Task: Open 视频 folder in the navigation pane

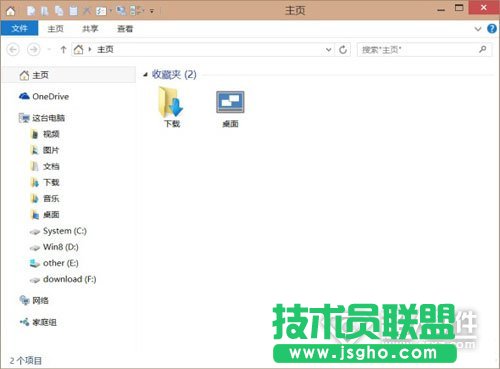Action: point(51,134)
